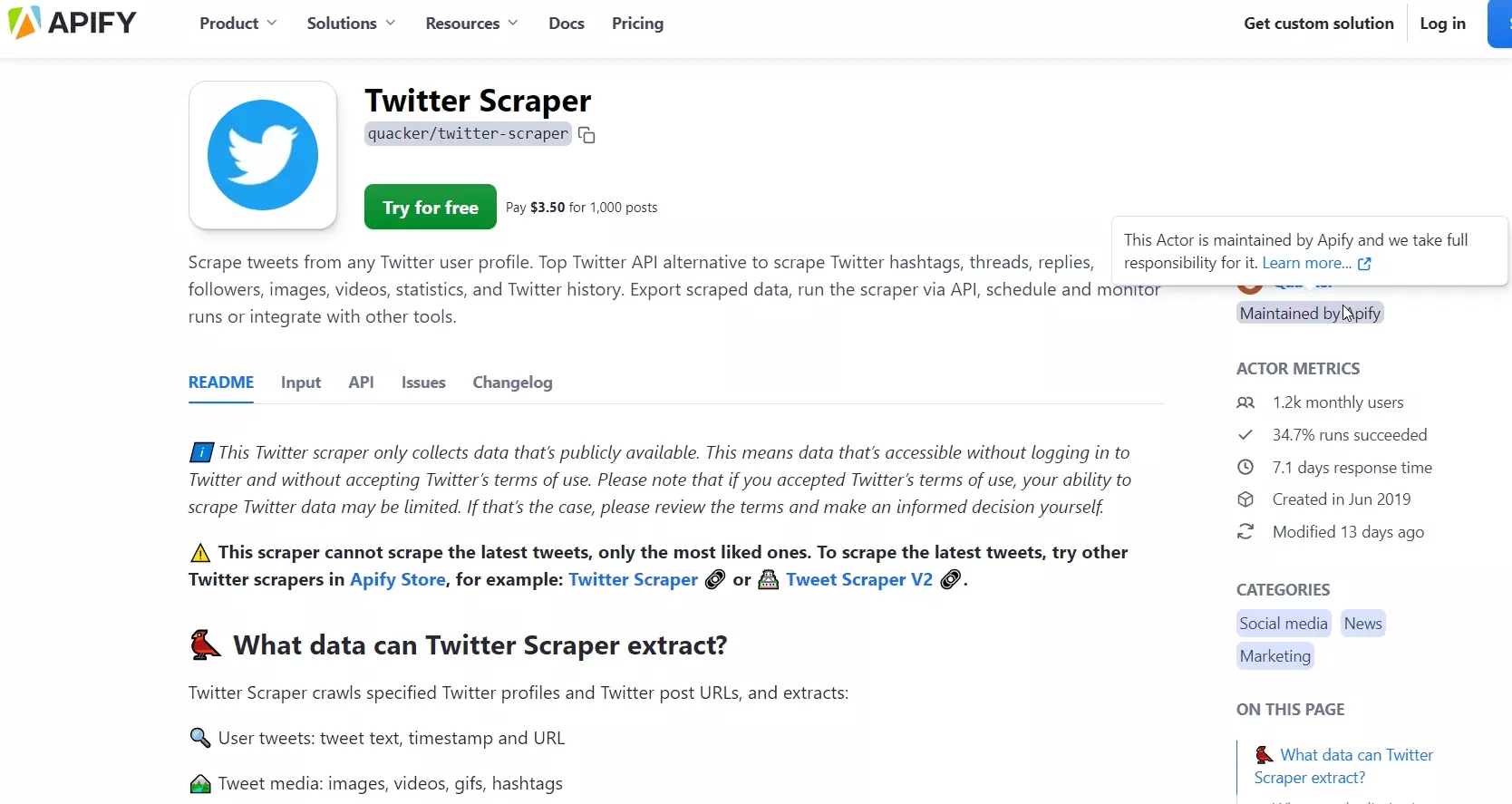
Task: Click the Modified refresh arrows icon
Action: coord(1245,532)
